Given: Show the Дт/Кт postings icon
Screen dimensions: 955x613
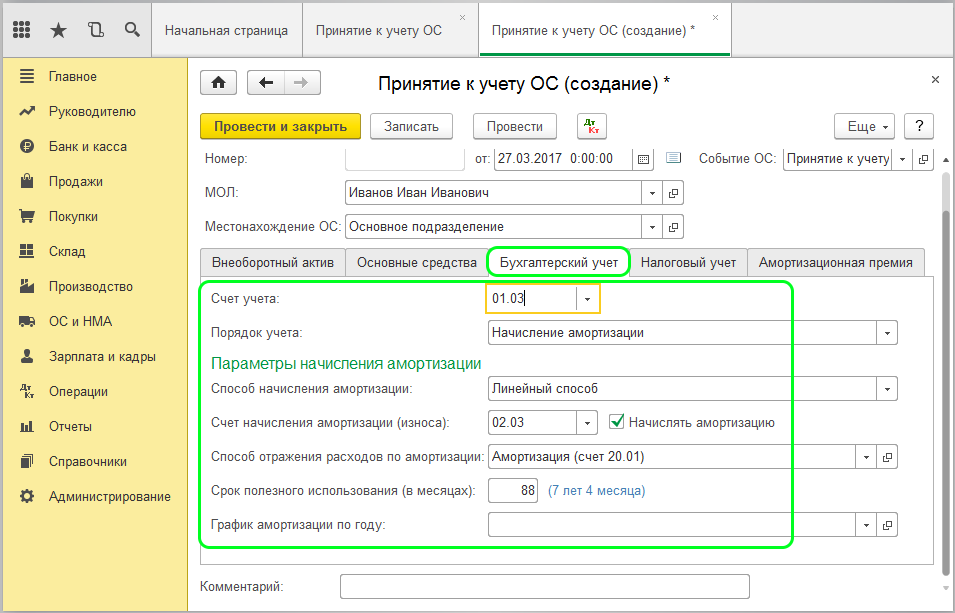Looking at the screenshot, I should click(592, 126).
